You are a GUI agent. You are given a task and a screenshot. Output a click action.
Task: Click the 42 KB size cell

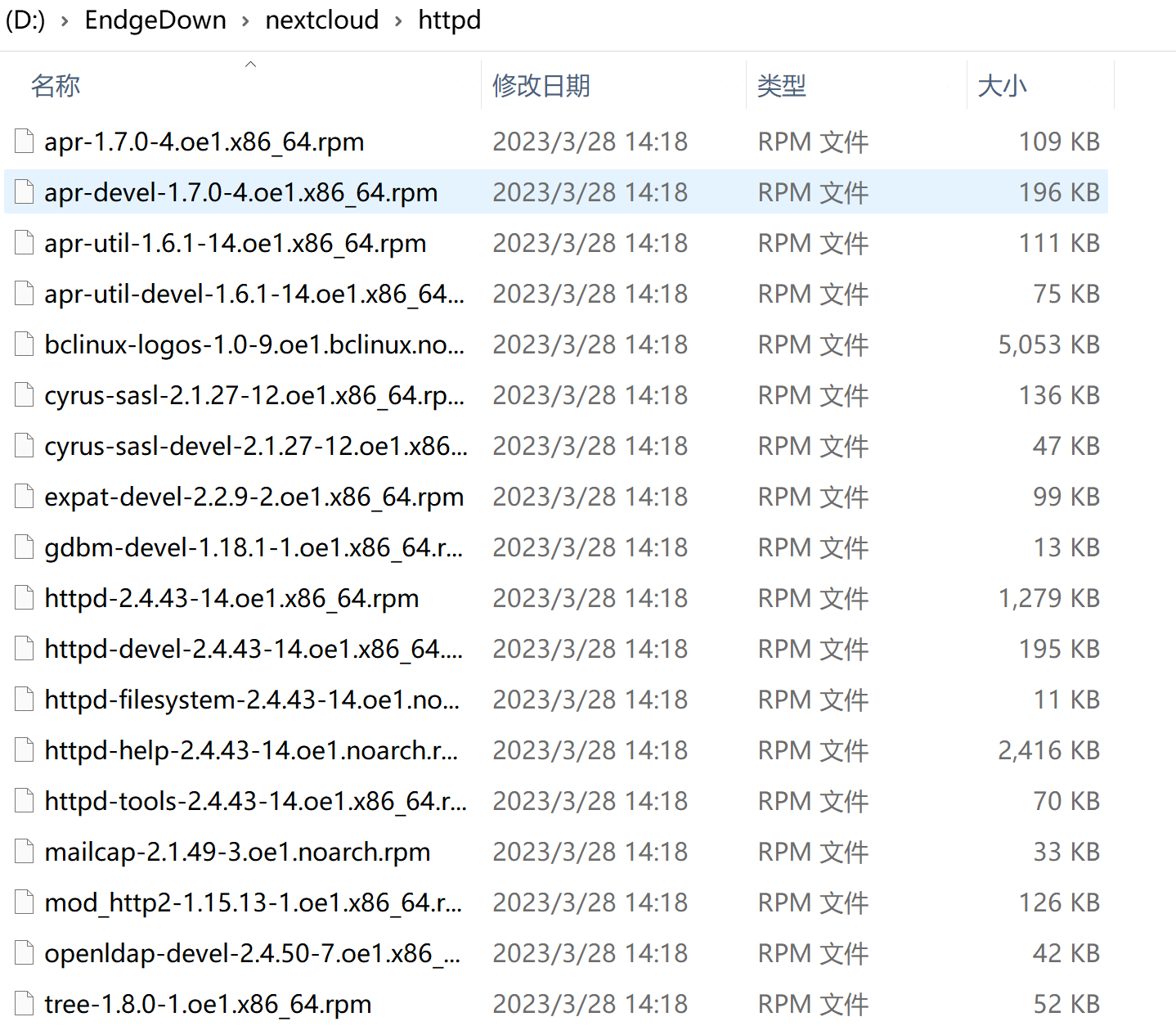tap(1067, 953)
